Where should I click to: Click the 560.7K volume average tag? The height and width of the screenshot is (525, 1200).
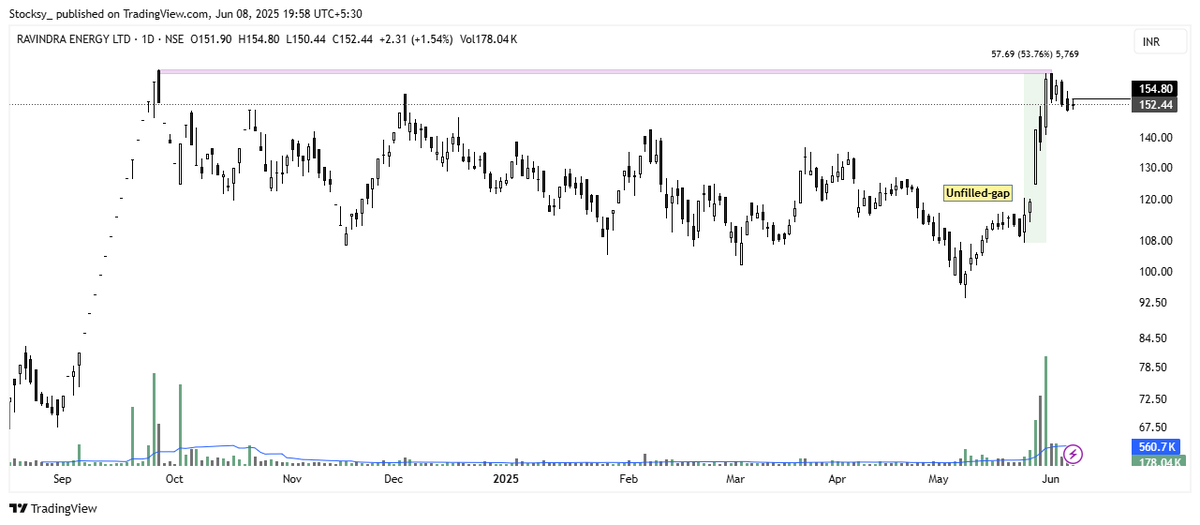1155,446
